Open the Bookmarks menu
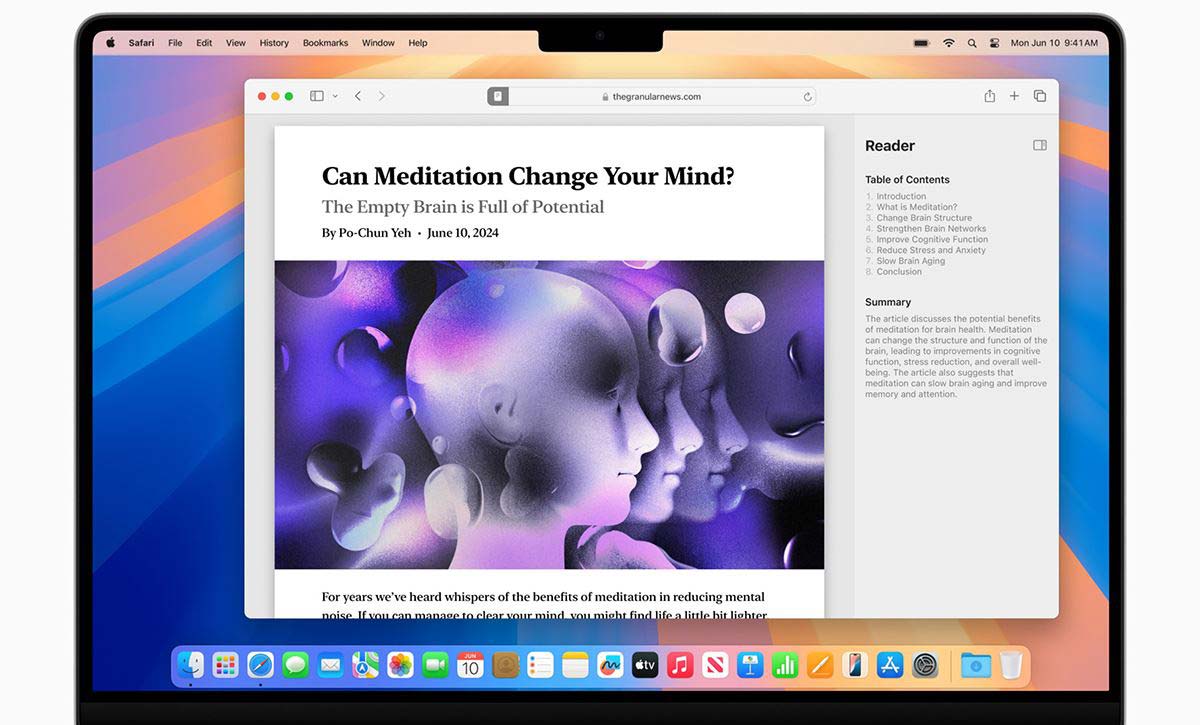1200x725 pixels. [x=325, y=43]
